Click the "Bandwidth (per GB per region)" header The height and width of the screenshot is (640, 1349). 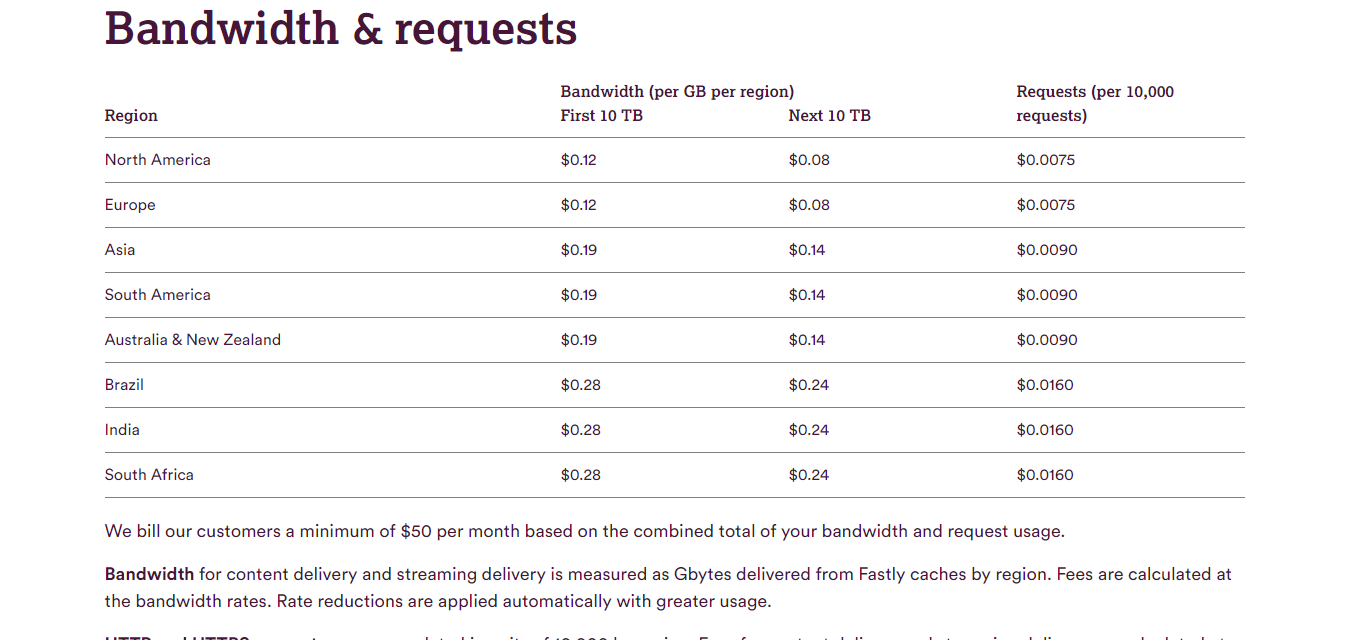tap(677, 92)
